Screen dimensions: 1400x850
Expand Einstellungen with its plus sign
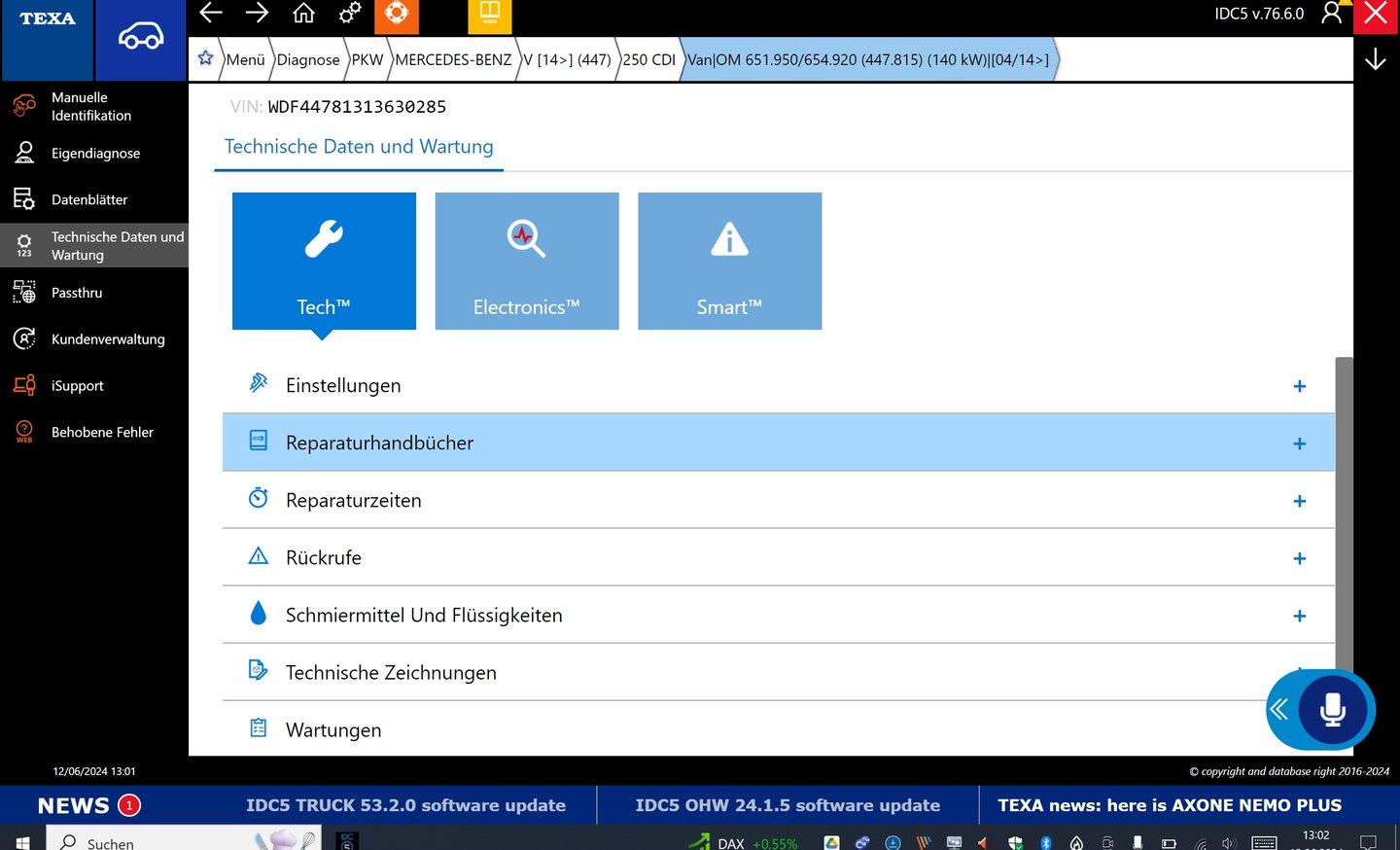[1299, 386]
